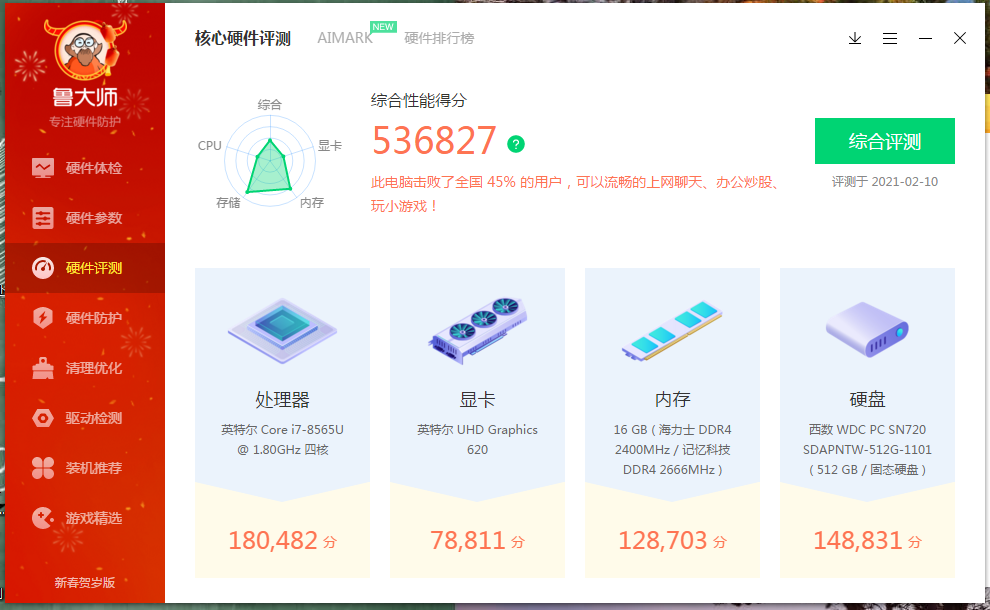Open the hamburger menu icon
This screenshot has width=990, height=610.
[890, 39]
